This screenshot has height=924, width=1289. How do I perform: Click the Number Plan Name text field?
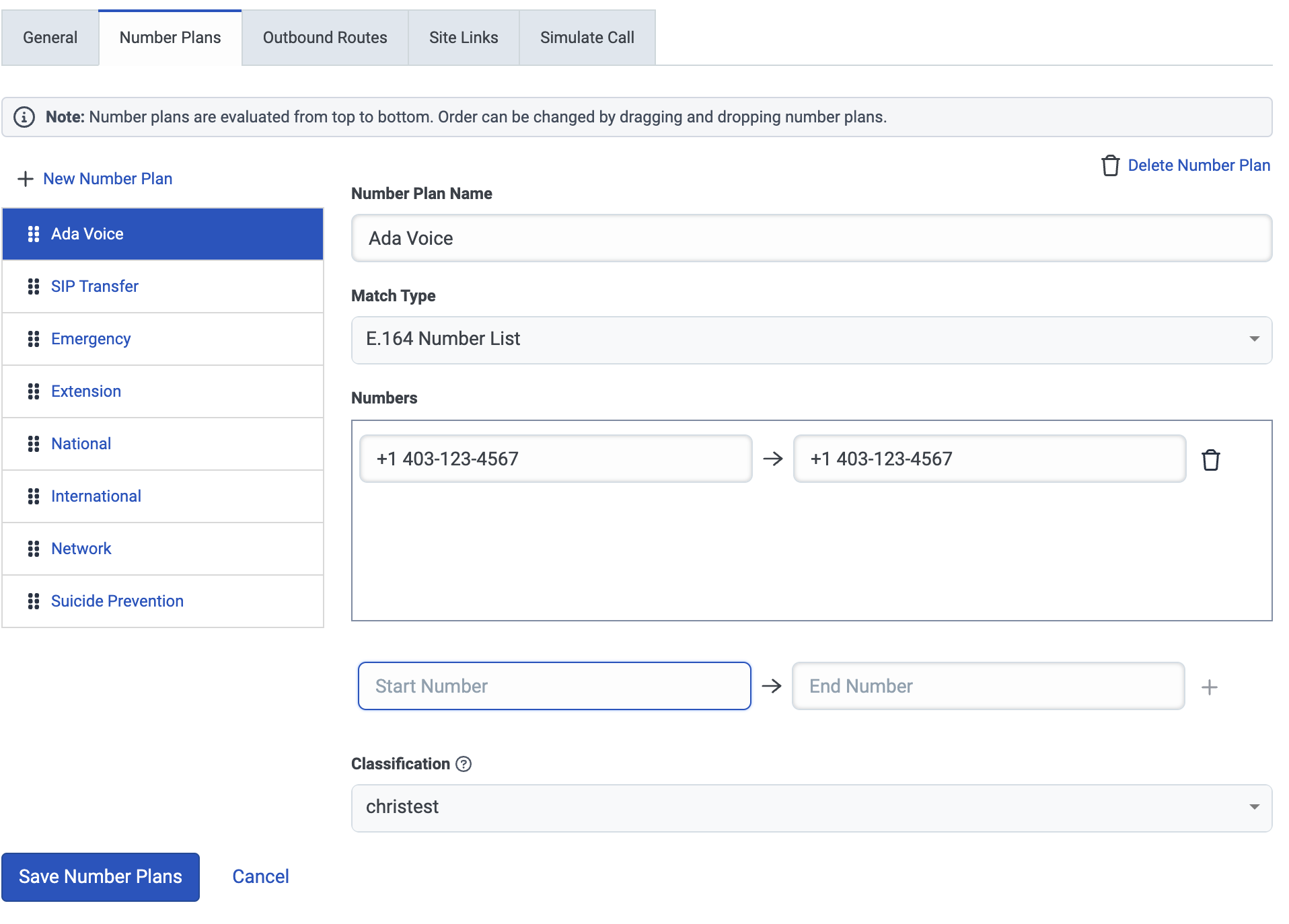coord(811,239)
